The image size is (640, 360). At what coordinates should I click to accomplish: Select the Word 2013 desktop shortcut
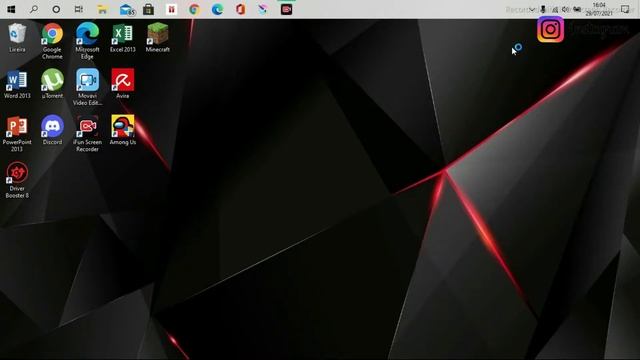coord(17,84)
